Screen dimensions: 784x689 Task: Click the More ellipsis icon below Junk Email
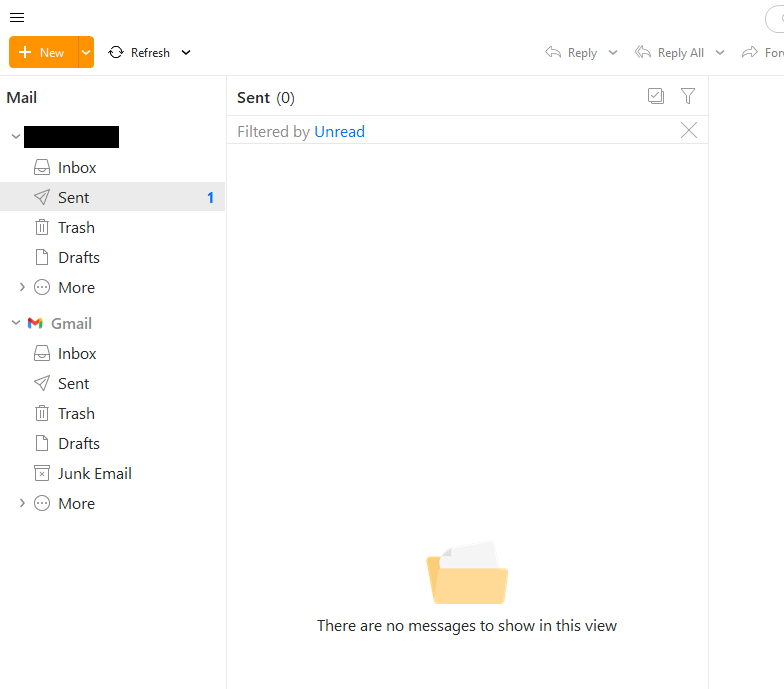click(42, 503)
